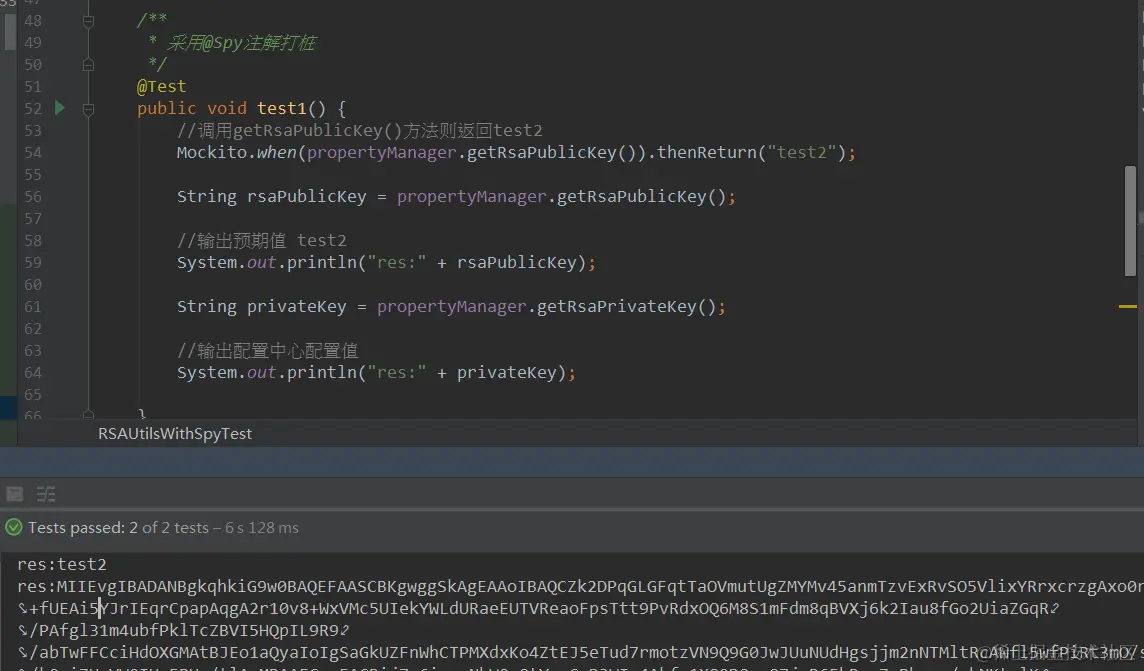Click the console line starting with '+fUEAi5'

click(x=538, y=608)
